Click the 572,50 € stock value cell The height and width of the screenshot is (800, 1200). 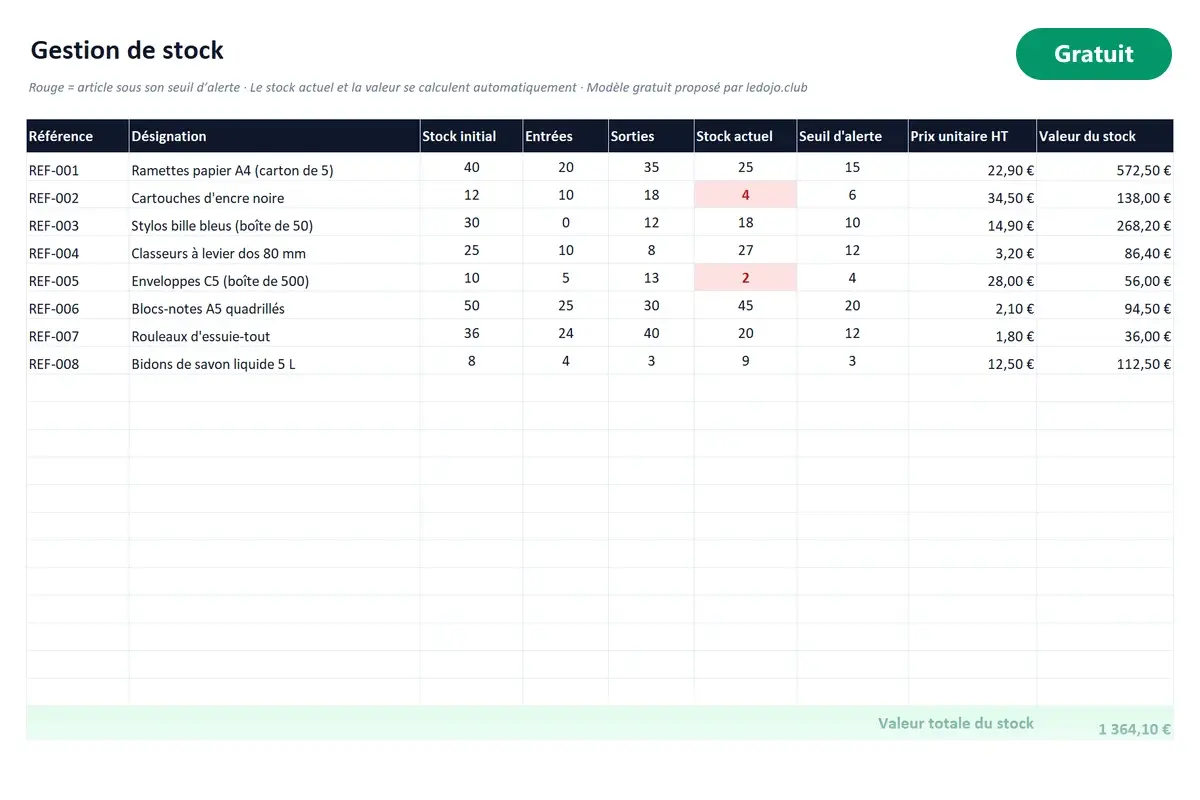coord(1105,168)
